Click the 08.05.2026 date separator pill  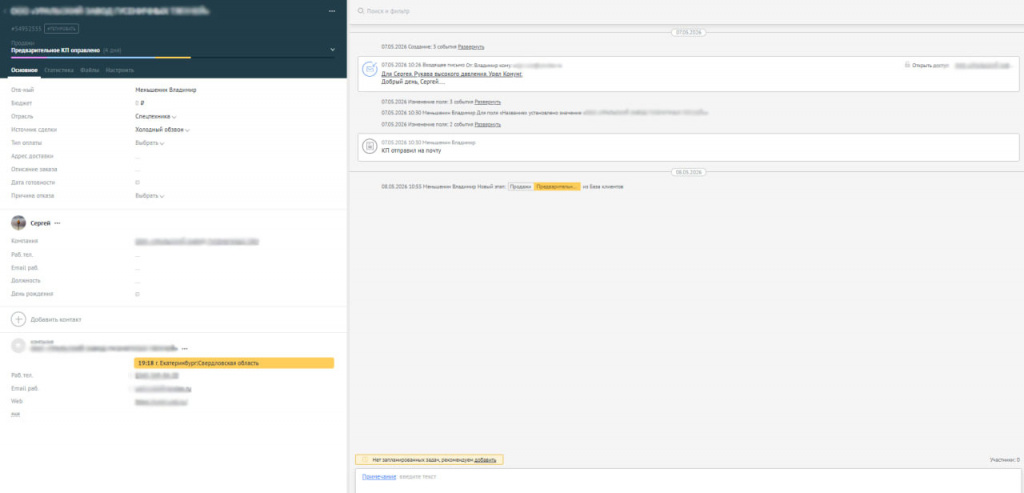tap(688, 172)
